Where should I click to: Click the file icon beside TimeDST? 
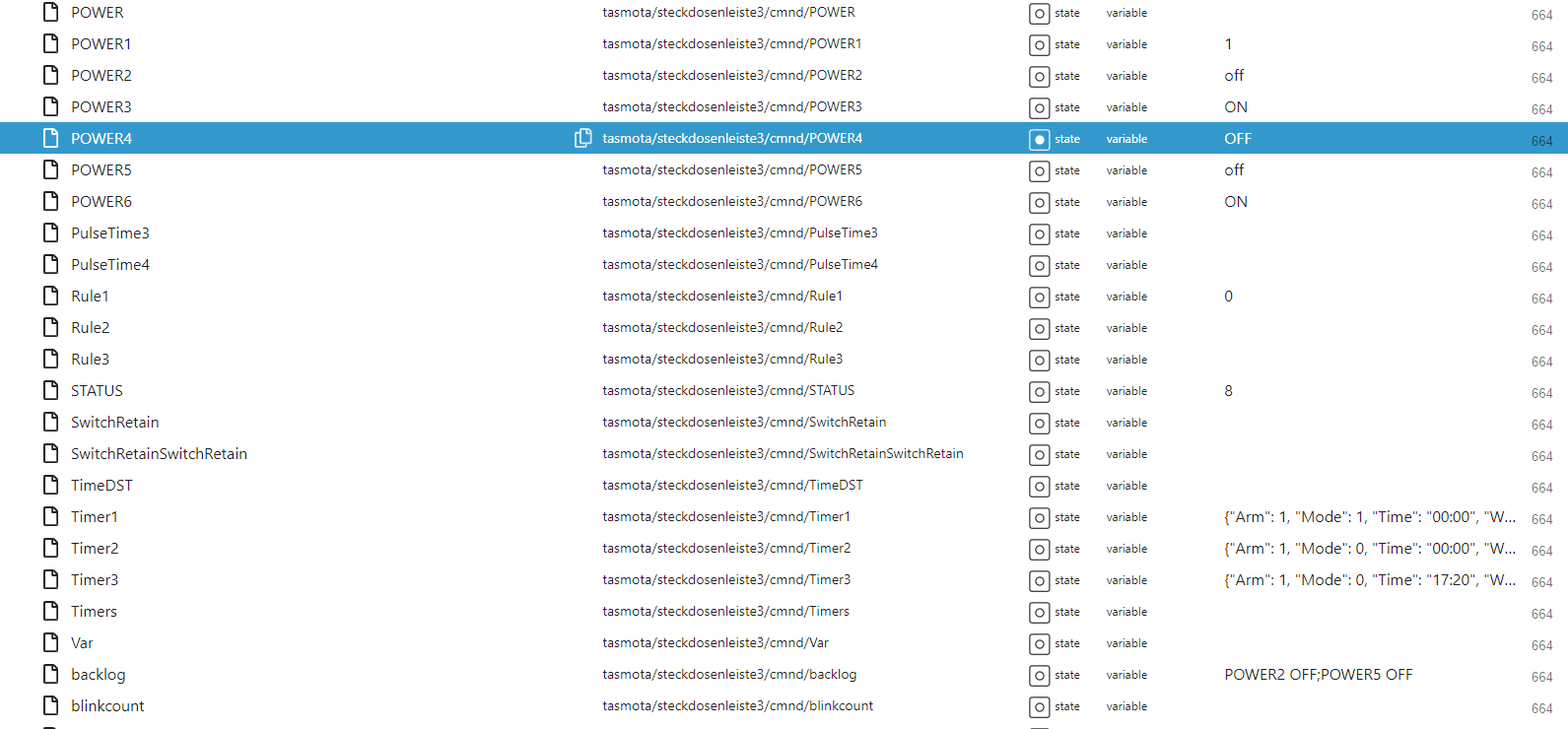click(x=51, y=485)
